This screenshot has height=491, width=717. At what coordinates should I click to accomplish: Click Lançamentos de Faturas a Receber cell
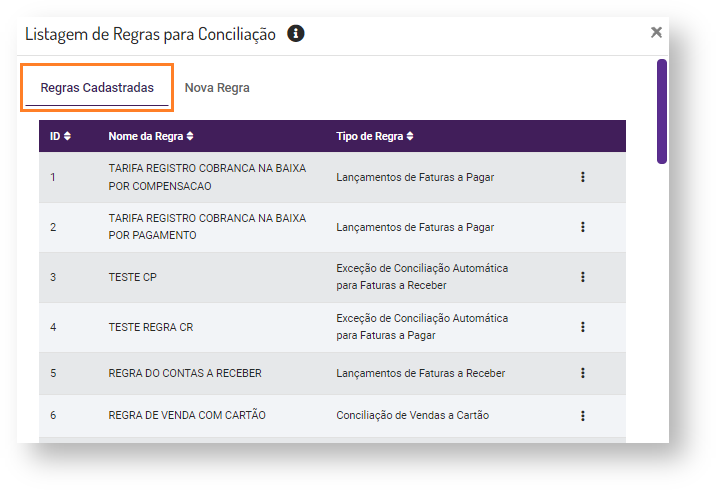click(421, 373)
